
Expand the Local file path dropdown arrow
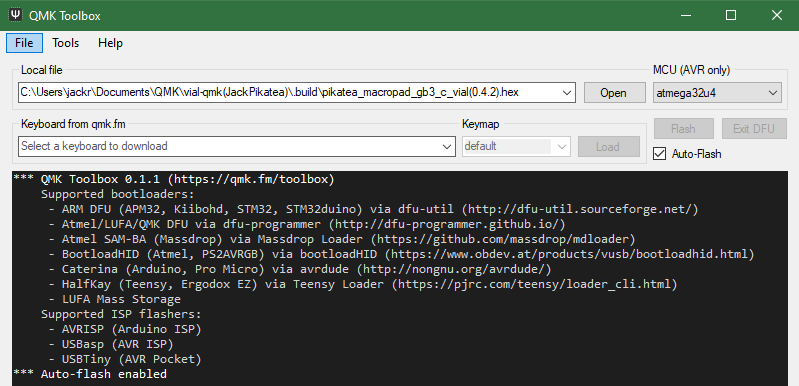click(567, 93)
